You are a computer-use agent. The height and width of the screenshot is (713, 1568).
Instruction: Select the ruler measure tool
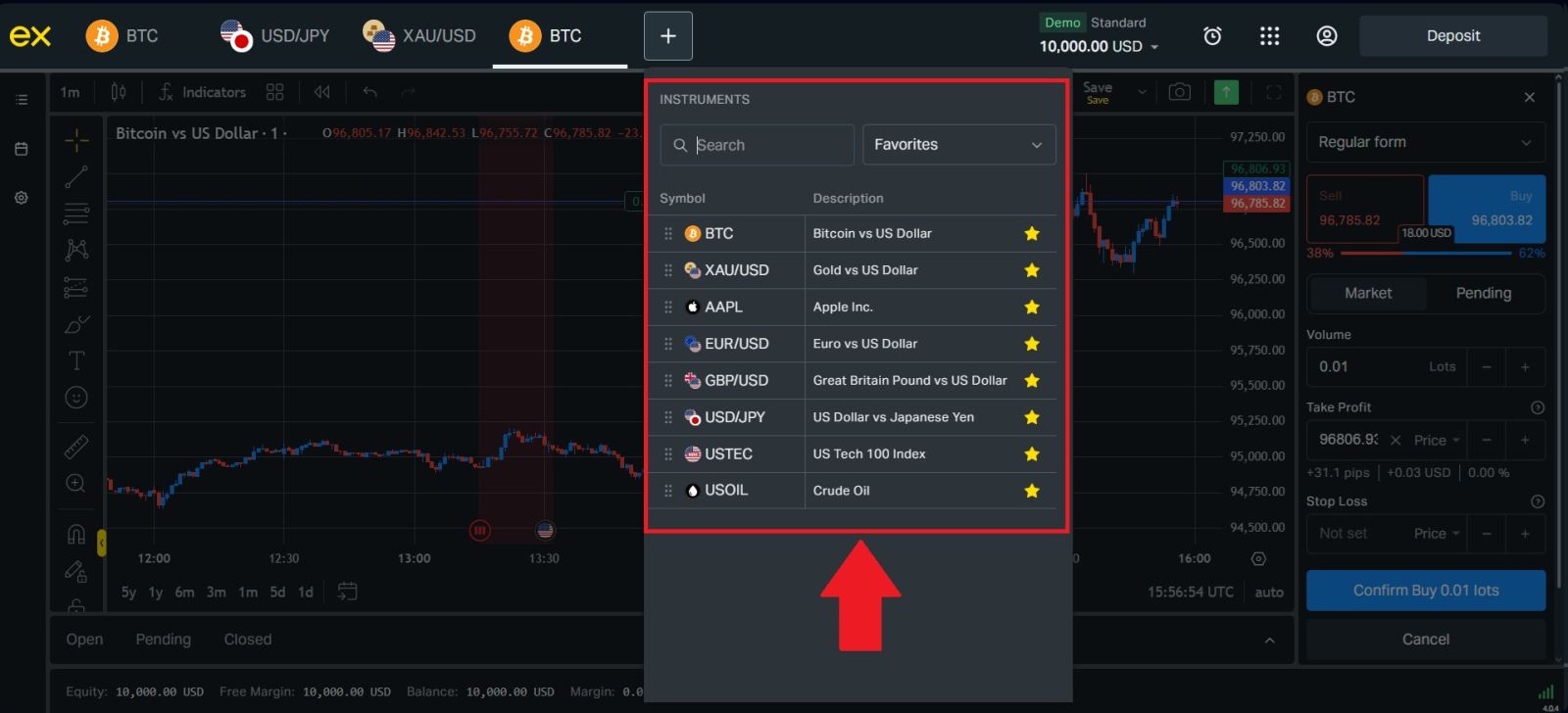76,447
